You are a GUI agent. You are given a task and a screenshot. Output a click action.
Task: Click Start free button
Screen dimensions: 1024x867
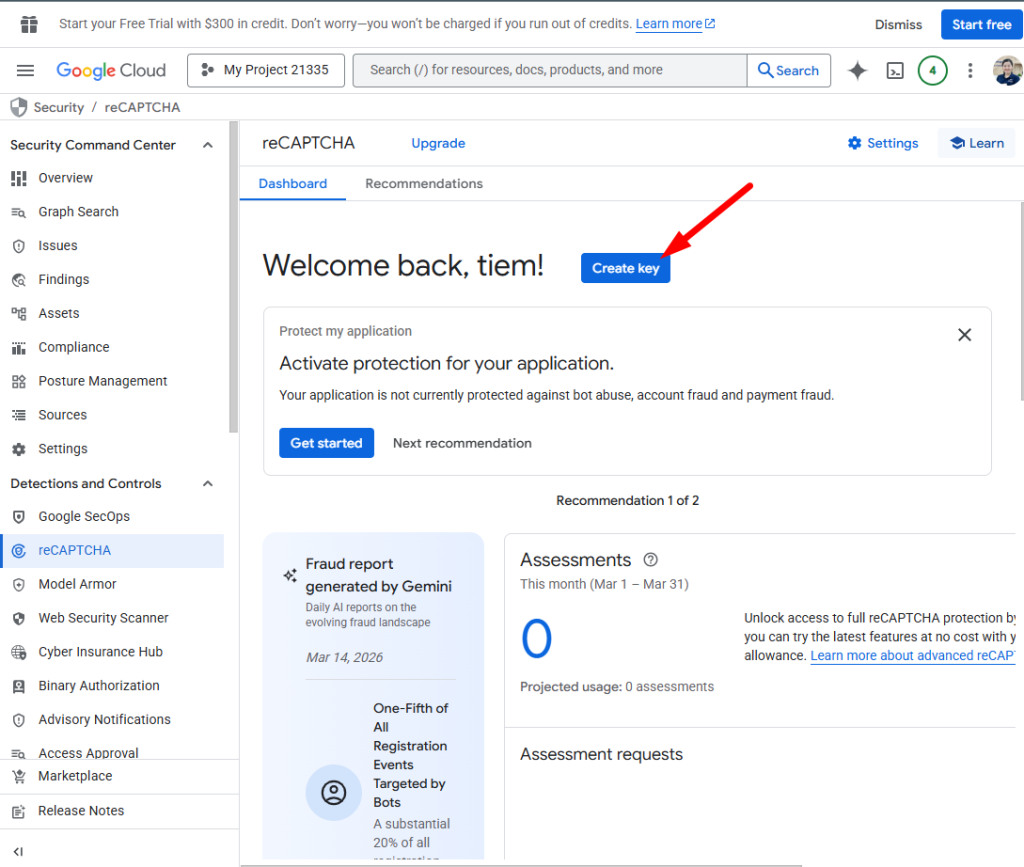click(981, 25)
